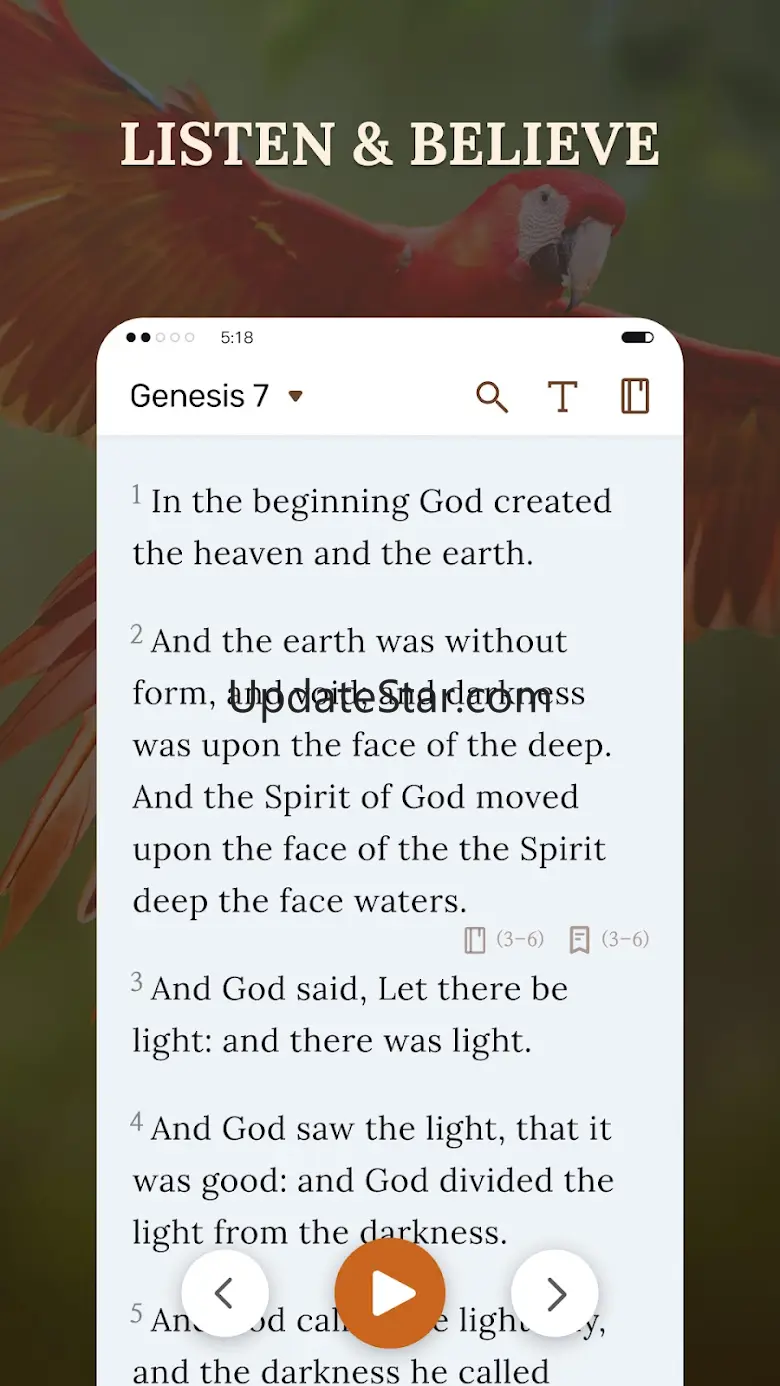Go to next chapter with right arrow
Viewport: 780px width, 1386px height.
555,1294
